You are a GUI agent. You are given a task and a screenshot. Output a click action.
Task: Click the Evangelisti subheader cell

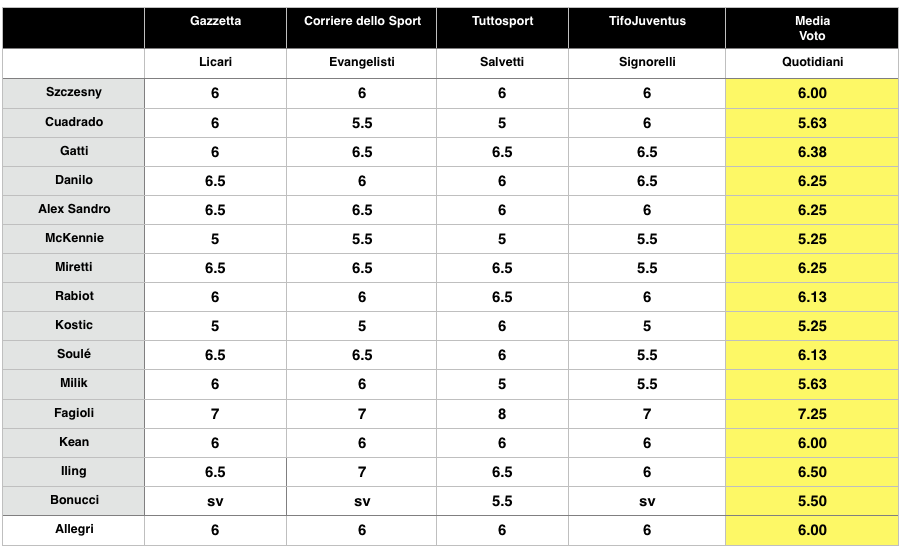(361, 62)
